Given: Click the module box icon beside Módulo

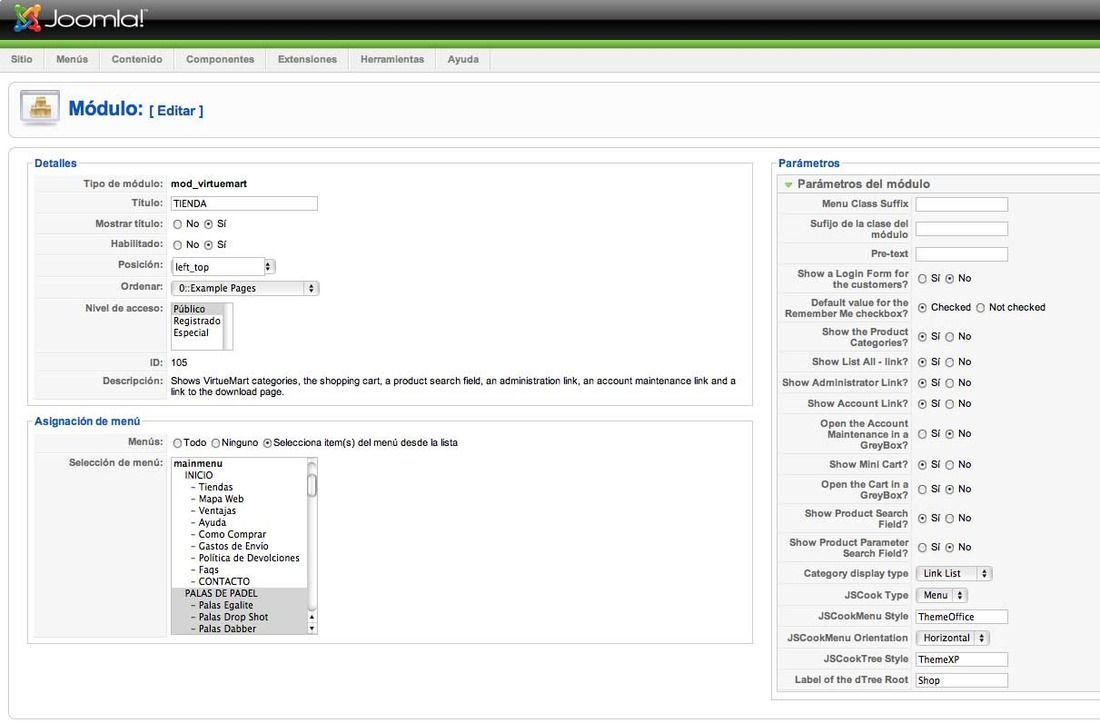Looking at the screenshot, I should [39, 107].
